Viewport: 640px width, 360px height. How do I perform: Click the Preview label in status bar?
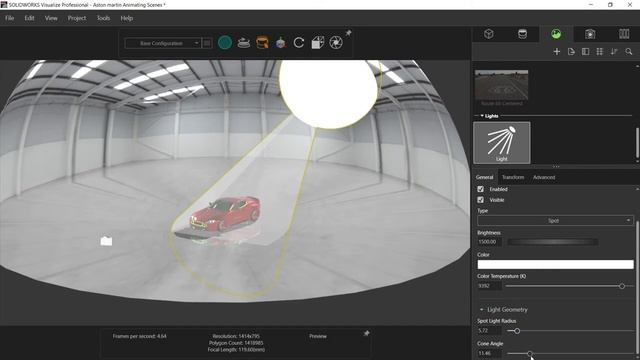(318, 336)
